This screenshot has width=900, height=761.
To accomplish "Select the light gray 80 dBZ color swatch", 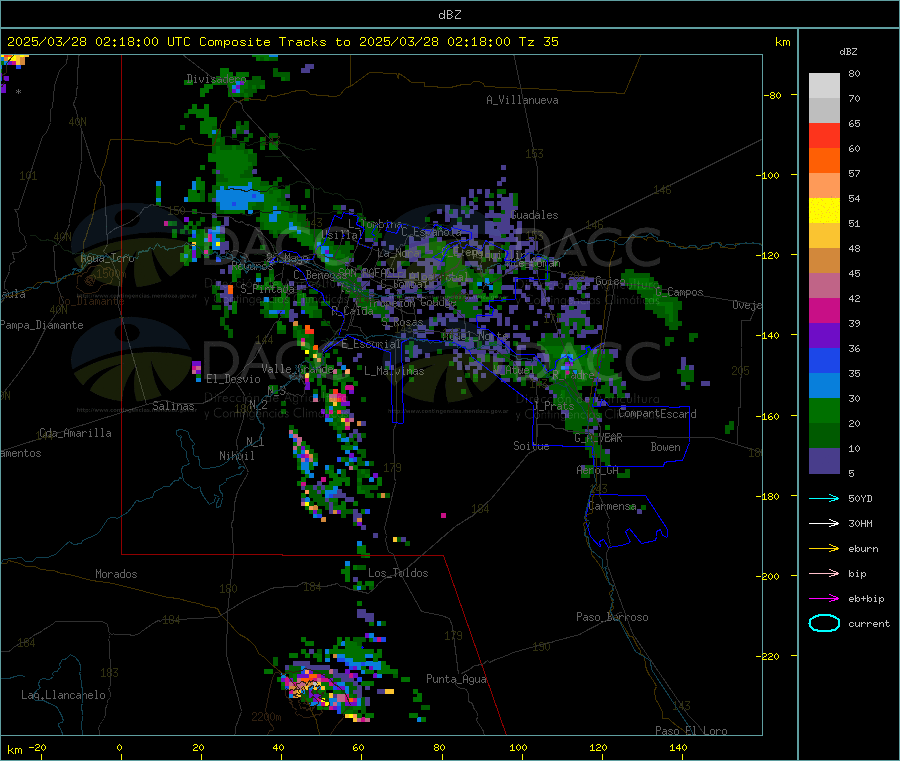I will click(x=824, y=86).
